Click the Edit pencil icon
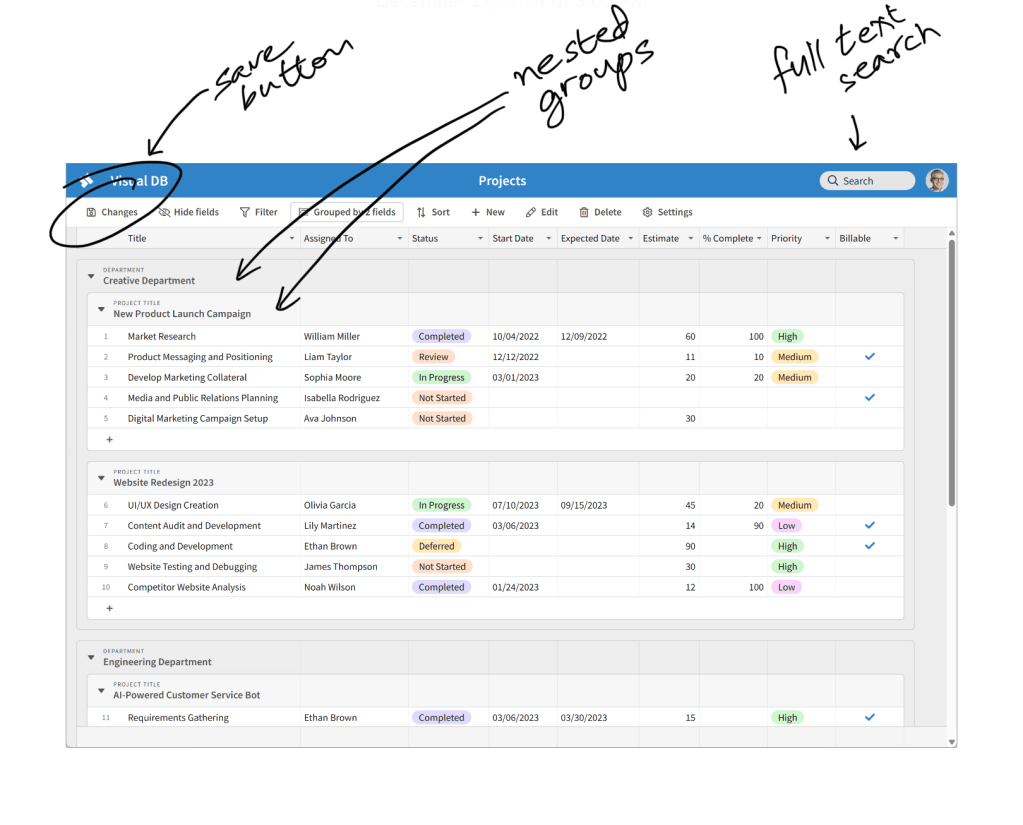Screen dimensions: 1023x825 pos(531,212)
